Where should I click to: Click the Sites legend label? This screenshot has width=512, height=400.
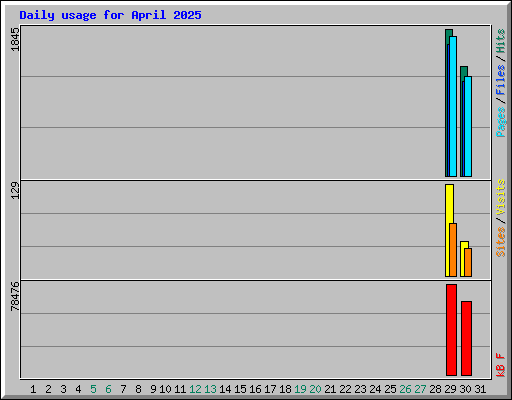(x=501, y=242)
